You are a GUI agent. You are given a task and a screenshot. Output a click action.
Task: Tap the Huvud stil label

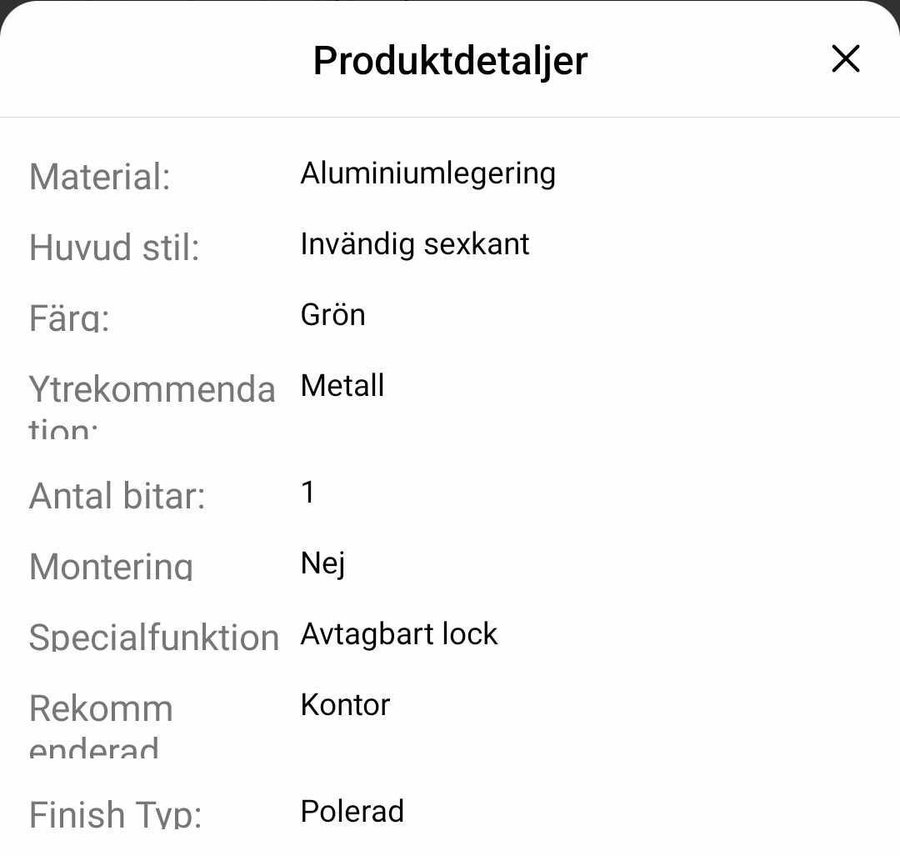point(114,247)
